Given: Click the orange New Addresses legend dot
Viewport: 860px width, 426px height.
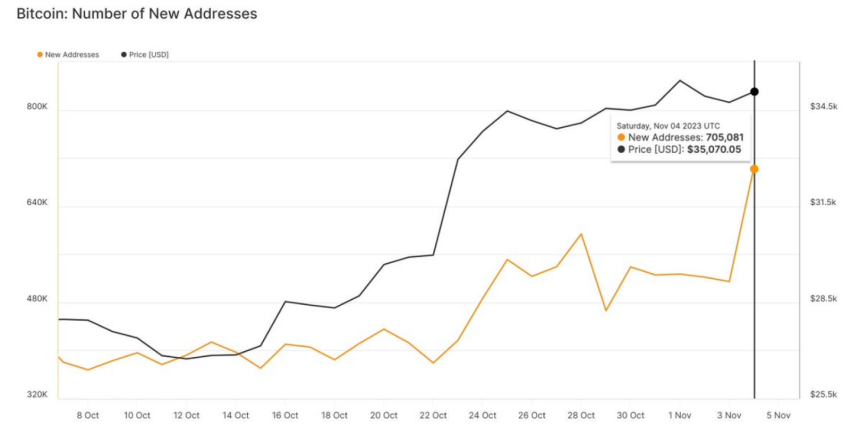Looking at the screenshot, I should pos(40,54).
